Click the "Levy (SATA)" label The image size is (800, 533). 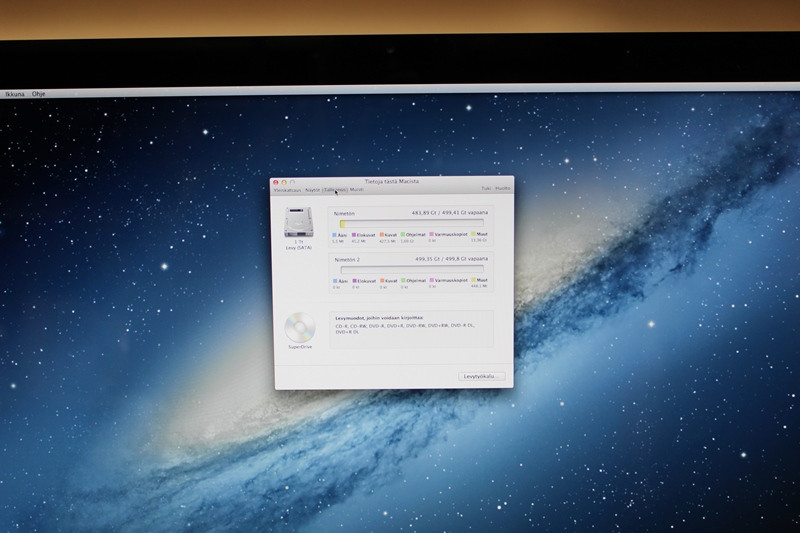tap(298, 248)
